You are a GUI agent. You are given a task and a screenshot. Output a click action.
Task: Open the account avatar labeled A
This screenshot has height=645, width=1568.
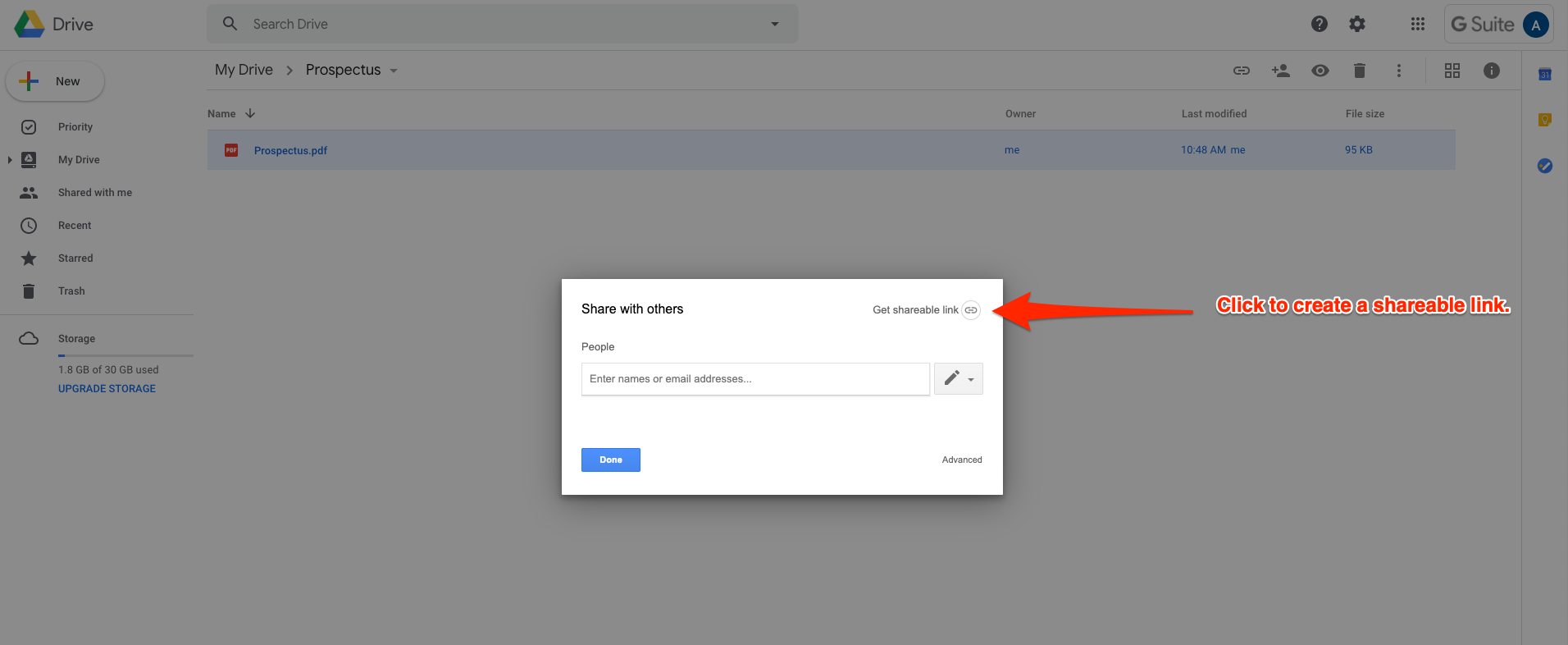[x=1536, y=25]
